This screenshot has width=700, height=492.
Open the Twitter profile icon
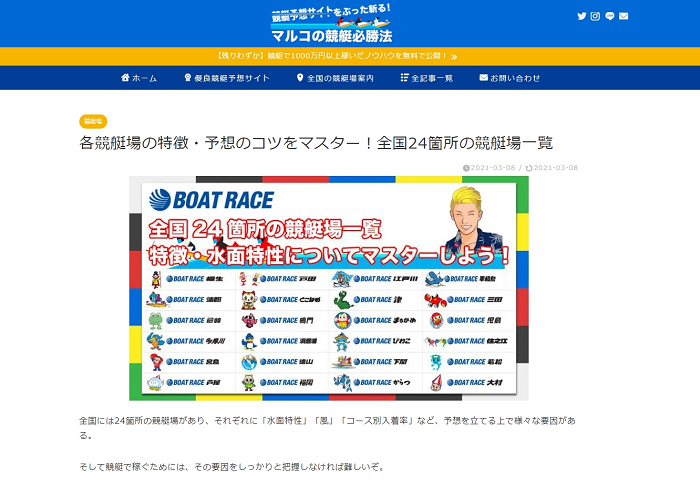click(581, 16)
